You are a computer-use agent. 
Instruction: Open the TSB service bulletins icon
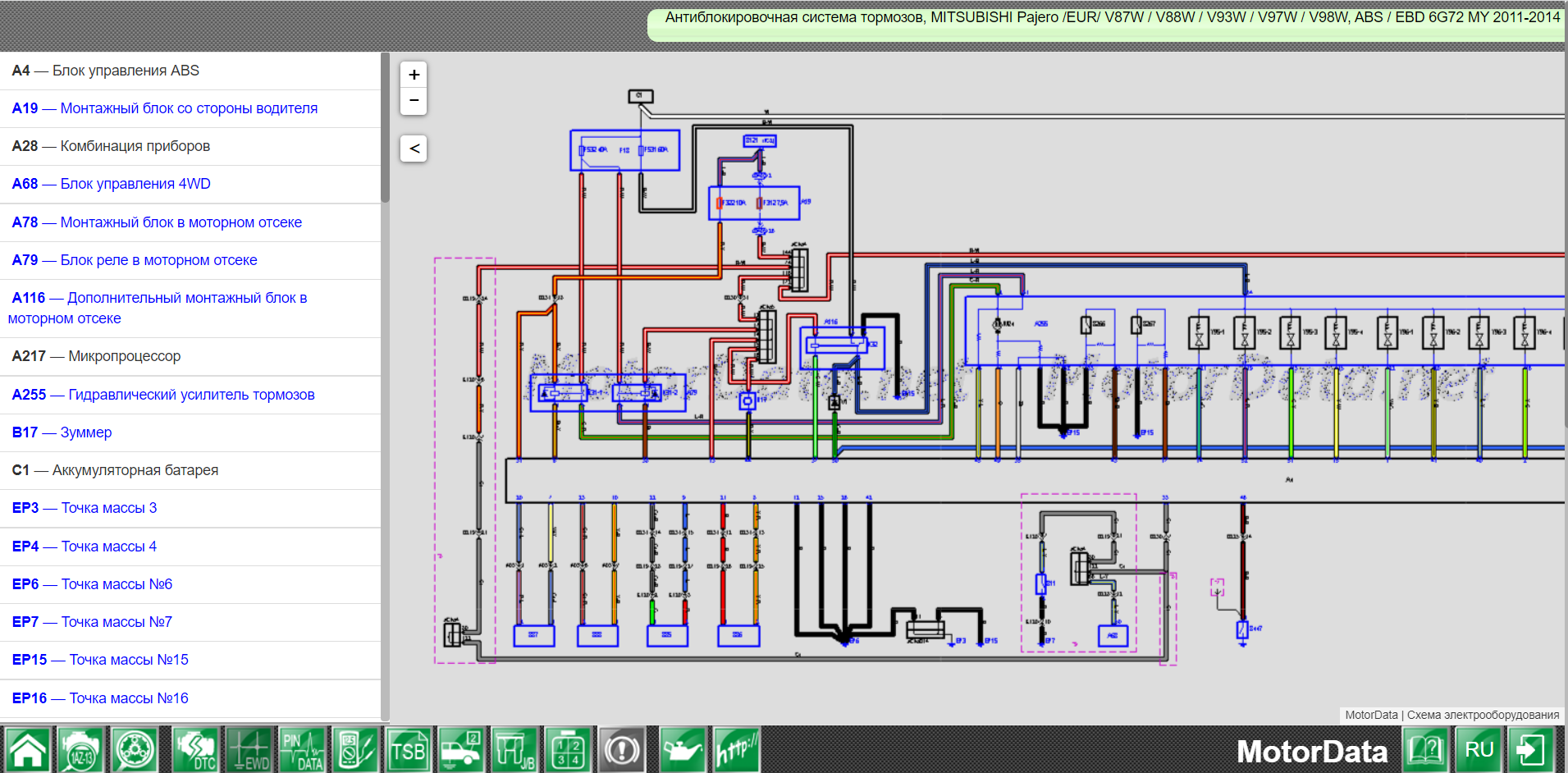pyautogui.click(x=408, y=749)
